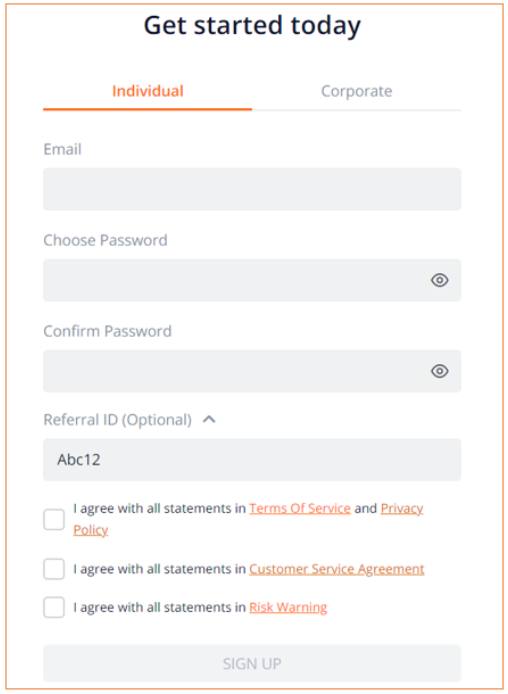Collapse the Referral ID section chevron
Screen dimensions: 508x694
(x=209, y=419)
